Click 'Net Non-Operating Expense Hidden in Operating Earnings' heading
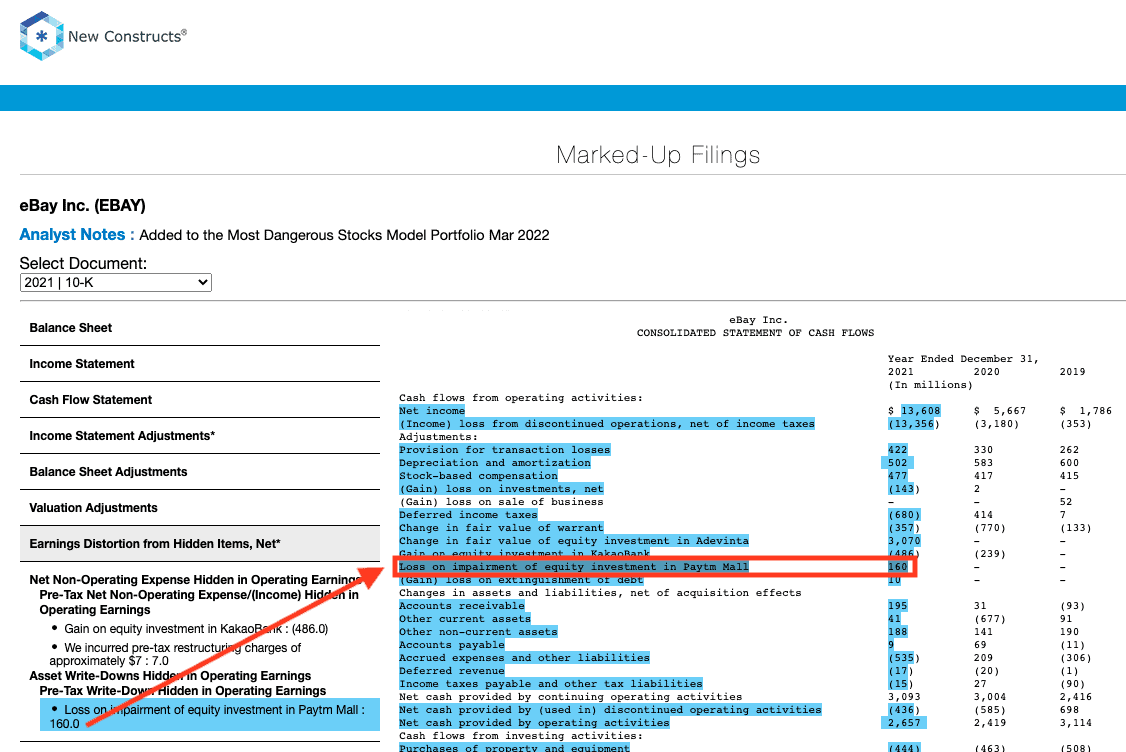Viewport: 1126px width, 752px height. 195,580
